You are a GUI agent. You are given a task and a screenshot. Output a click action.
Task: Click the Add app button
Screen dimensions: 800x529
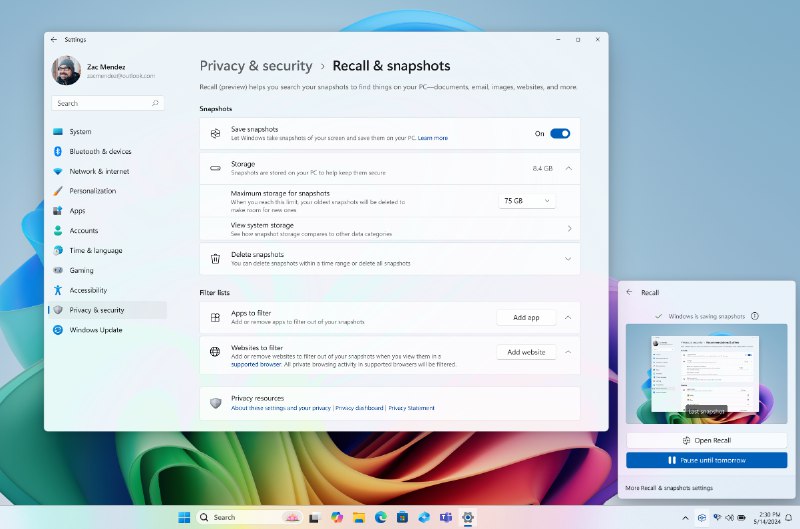coord(526,317)
